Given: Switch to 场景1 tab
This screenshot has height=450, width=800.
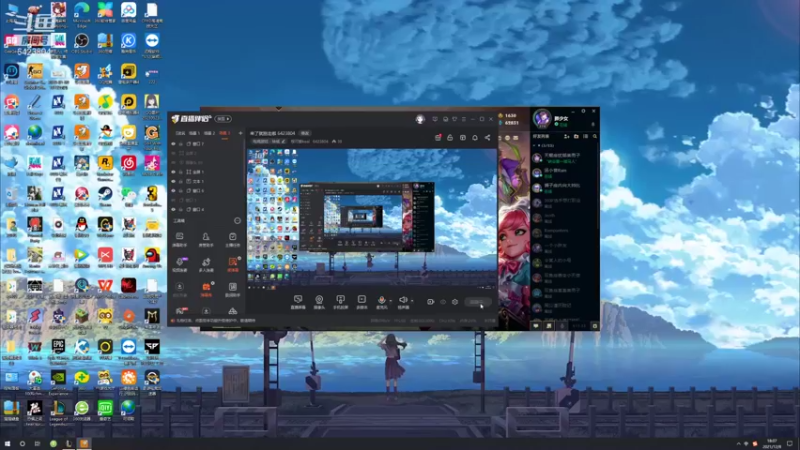Looking at the screenshot, I should pyautogui.click(x=194, y=133).
